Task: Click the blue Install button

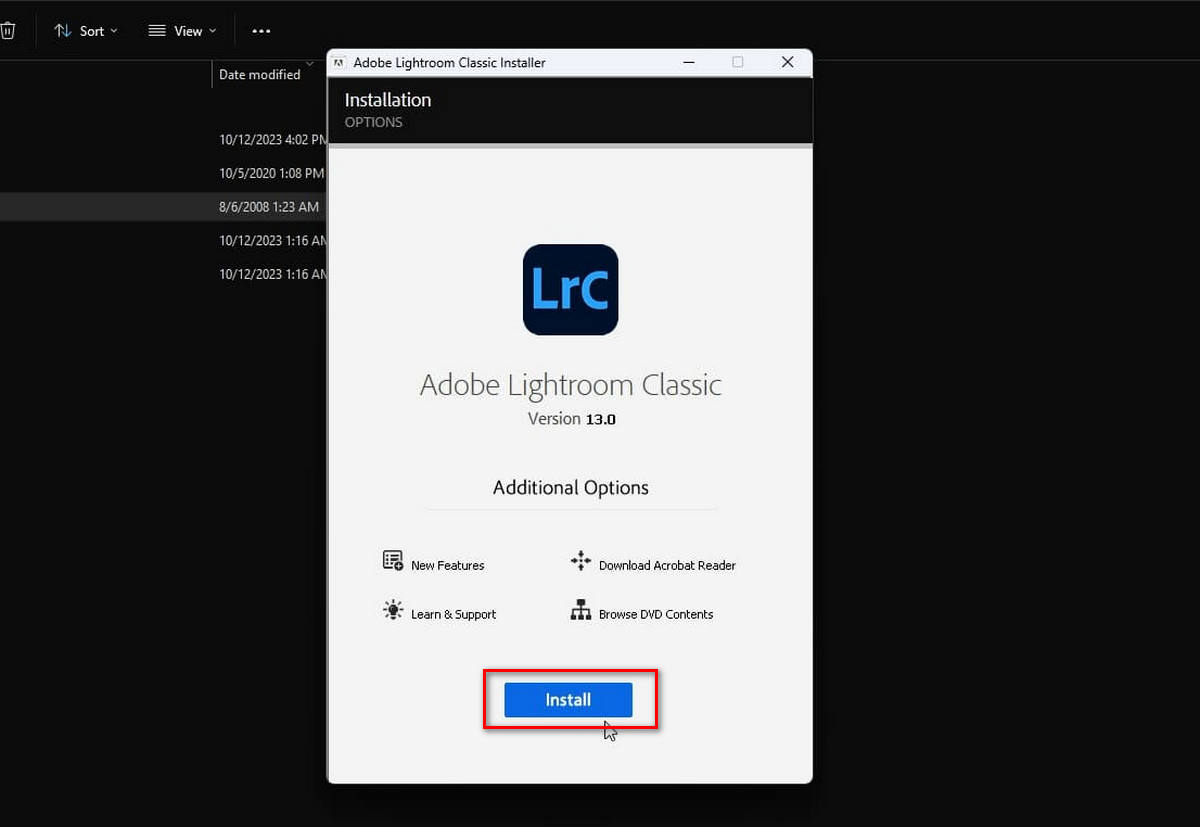Action: tap(568, 700)
